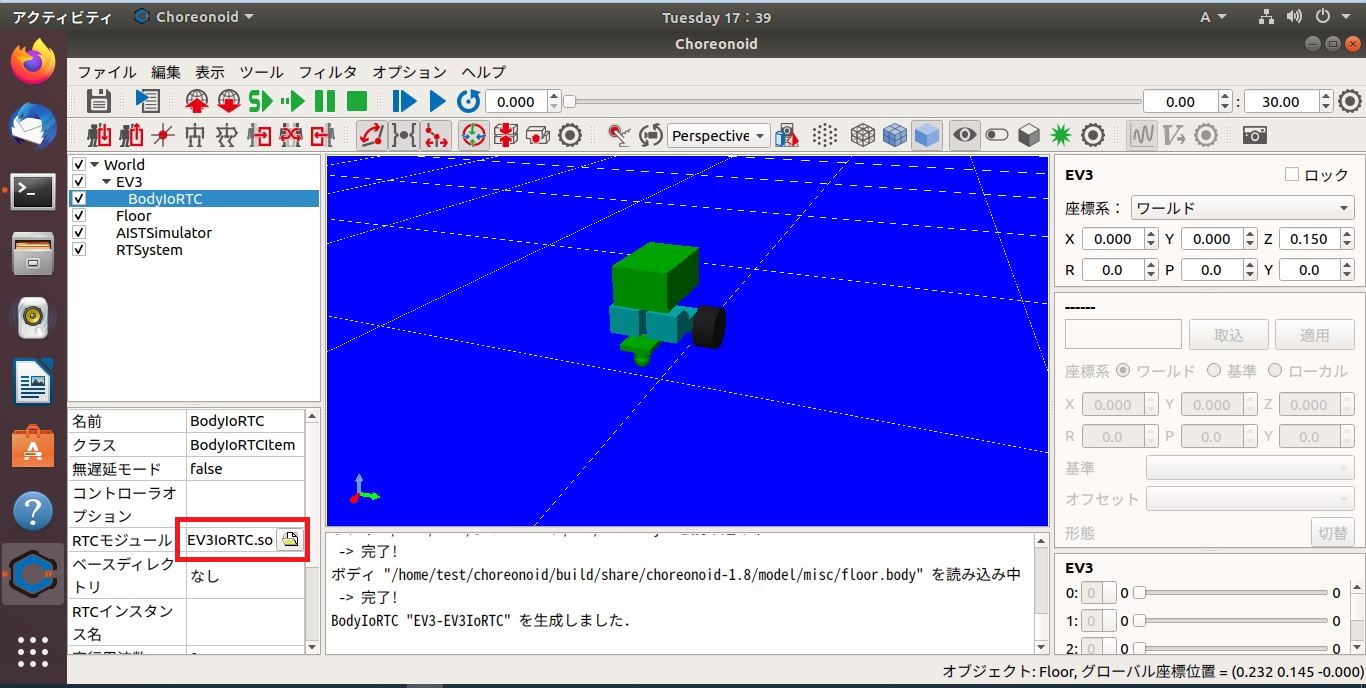The height and width of the screenshot is (688, 1366).
Task: Toggle the bracket-dot kinematics mode icon
Action: click(x=404, y=135)
